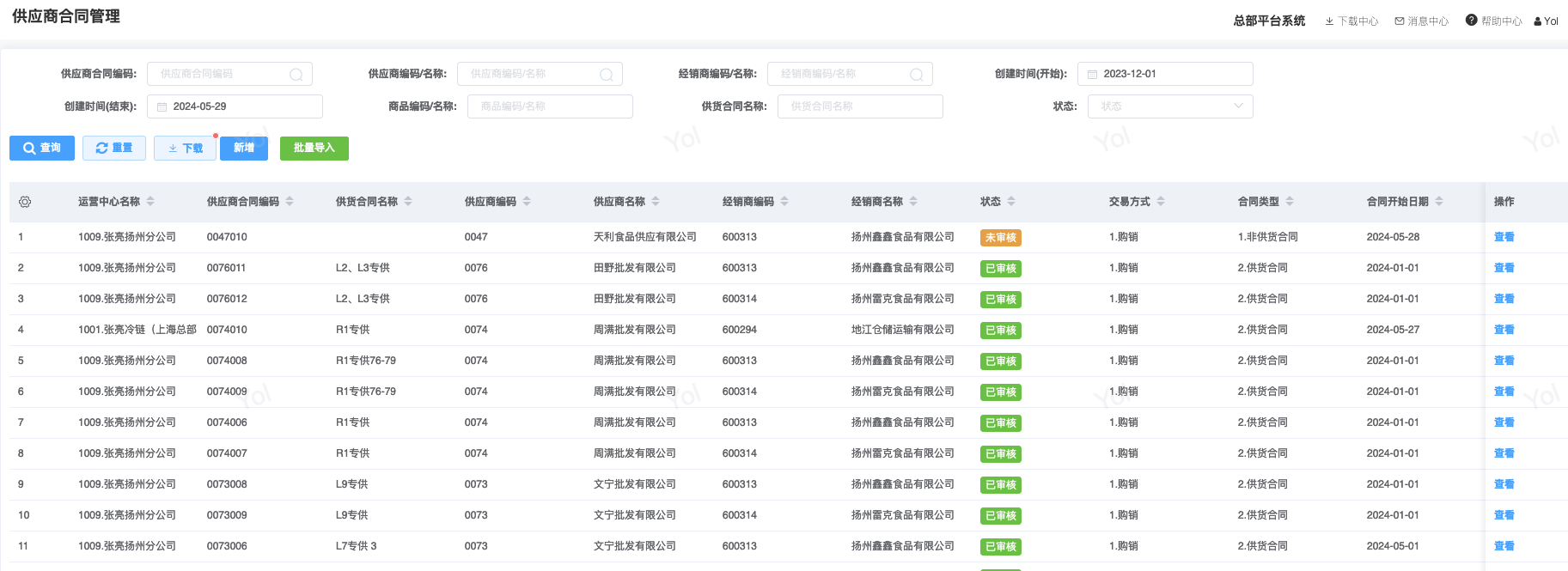
Task: Click the 新增 button
Action: [x=244, y=149]
